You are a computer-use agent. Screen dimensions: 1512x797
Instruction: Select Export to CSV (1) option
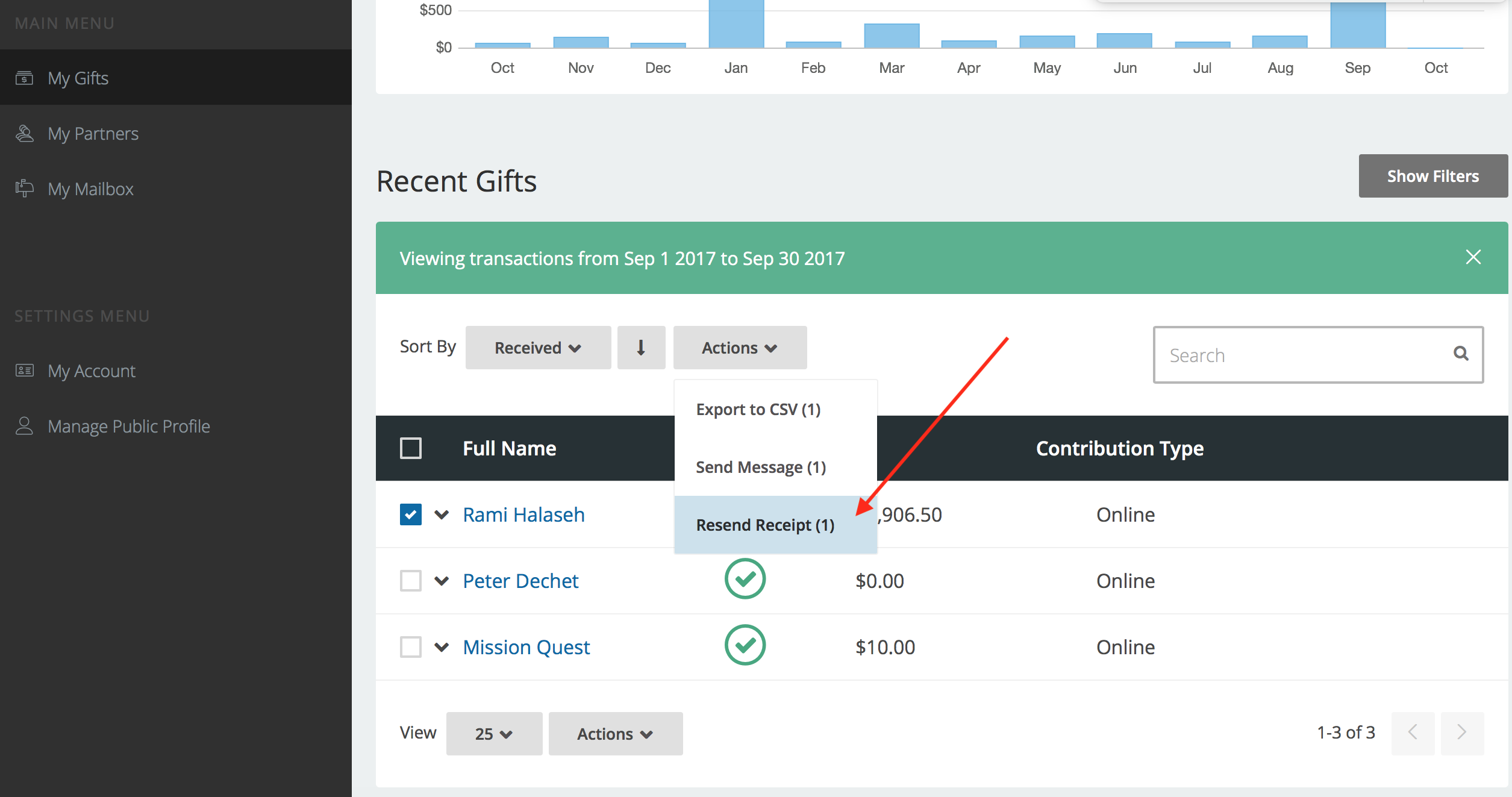click(758, 410)
